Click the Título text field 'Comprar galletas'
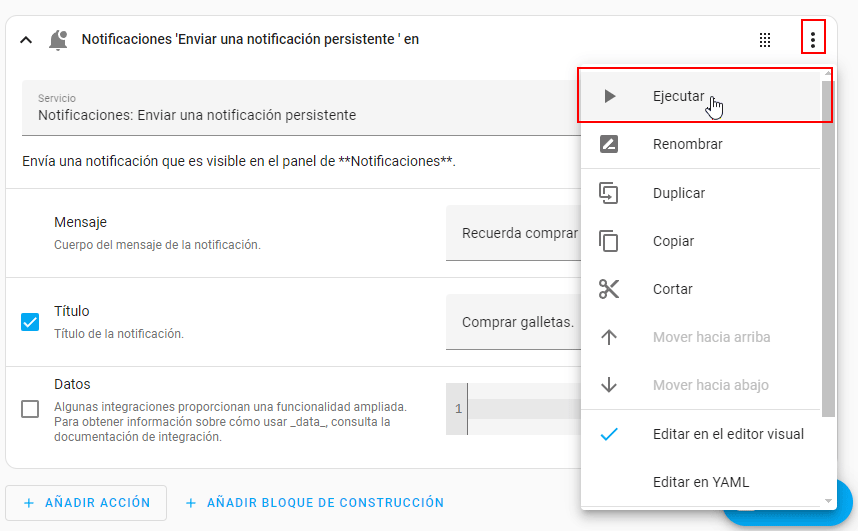 click(x=512, y=322)
